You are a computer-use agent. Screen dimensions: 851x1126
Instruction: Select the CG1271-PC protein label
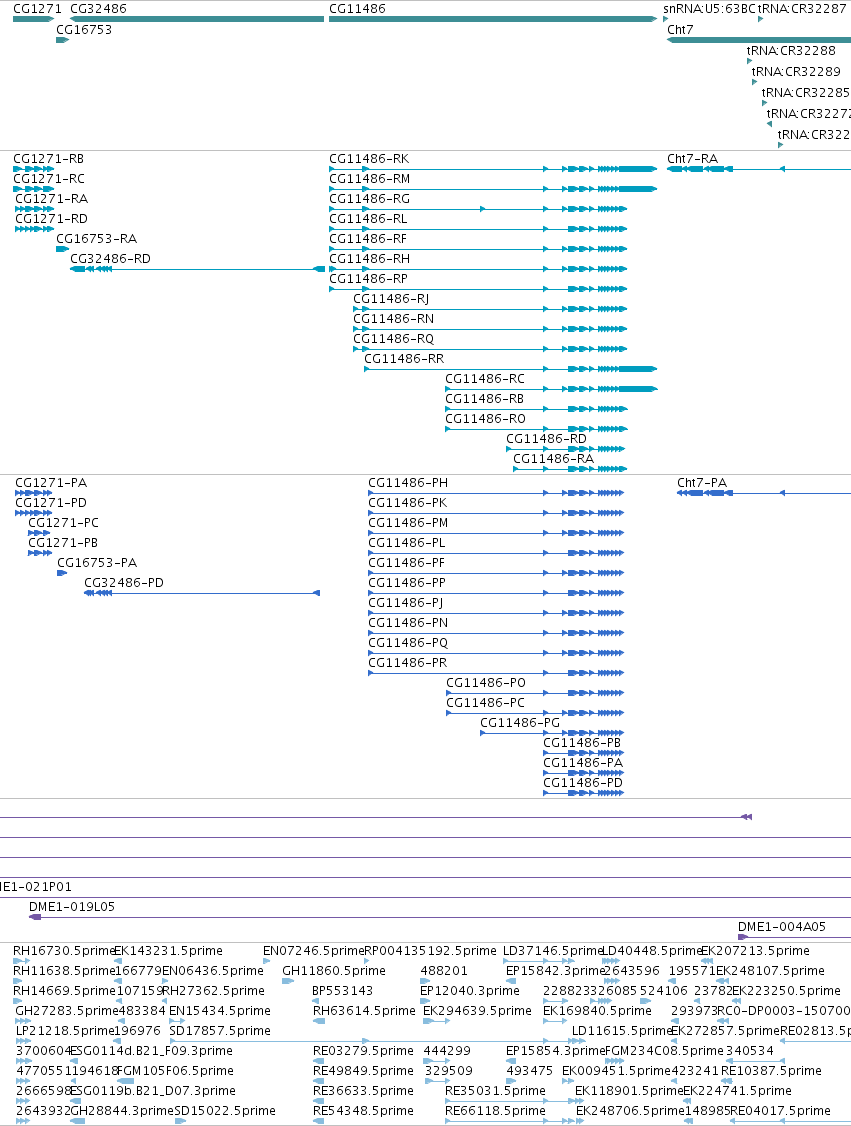tap(63, 523)
